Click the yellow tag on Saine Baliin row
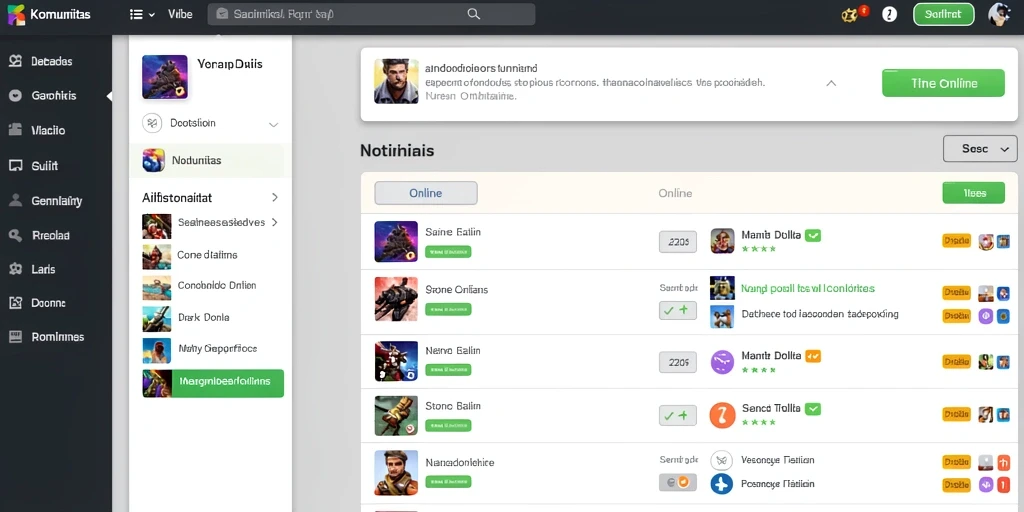1024x512 pixels. 956,241
